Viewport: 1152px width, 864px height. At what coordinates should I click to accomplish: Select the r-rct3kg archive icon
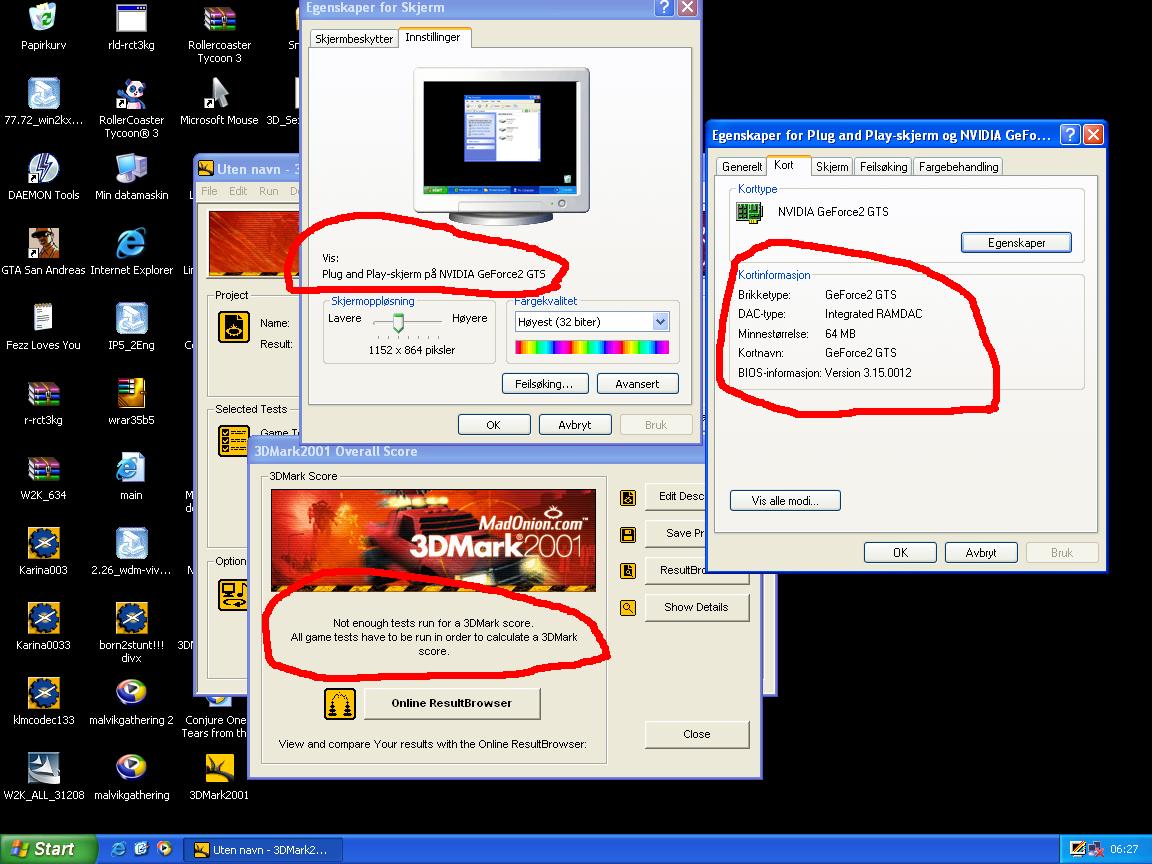tap(43, 393)
